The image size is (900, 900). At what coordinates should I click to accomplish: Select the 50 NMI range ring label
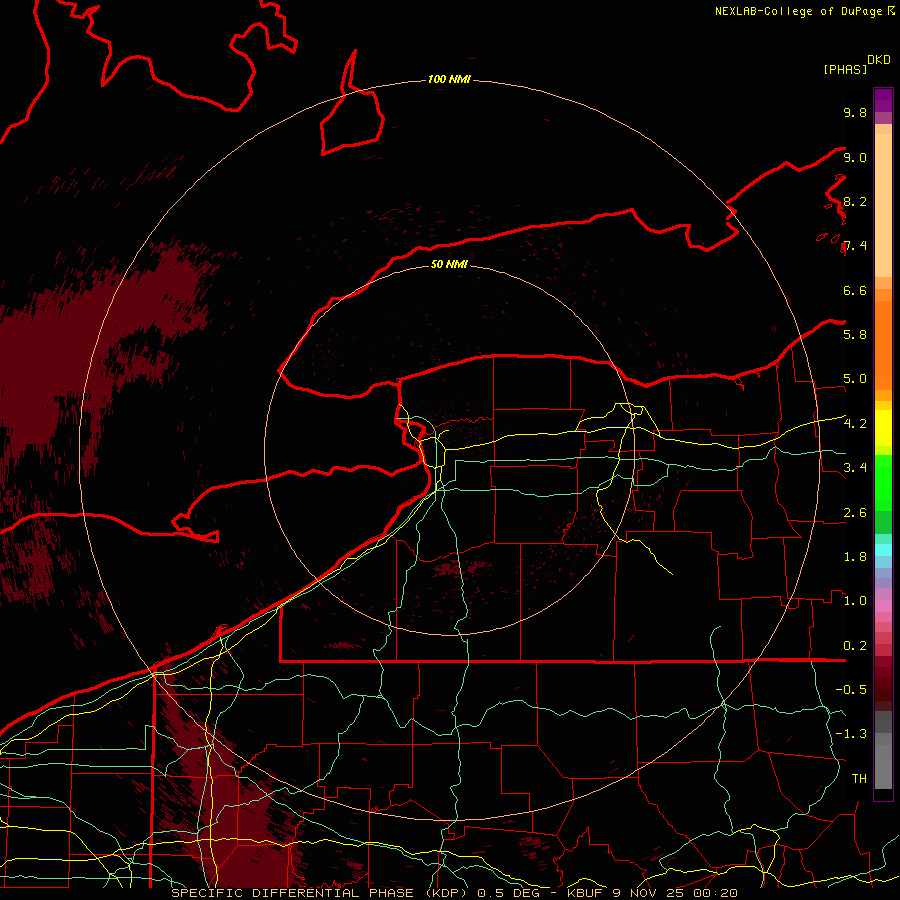click(x=449, y=264)
